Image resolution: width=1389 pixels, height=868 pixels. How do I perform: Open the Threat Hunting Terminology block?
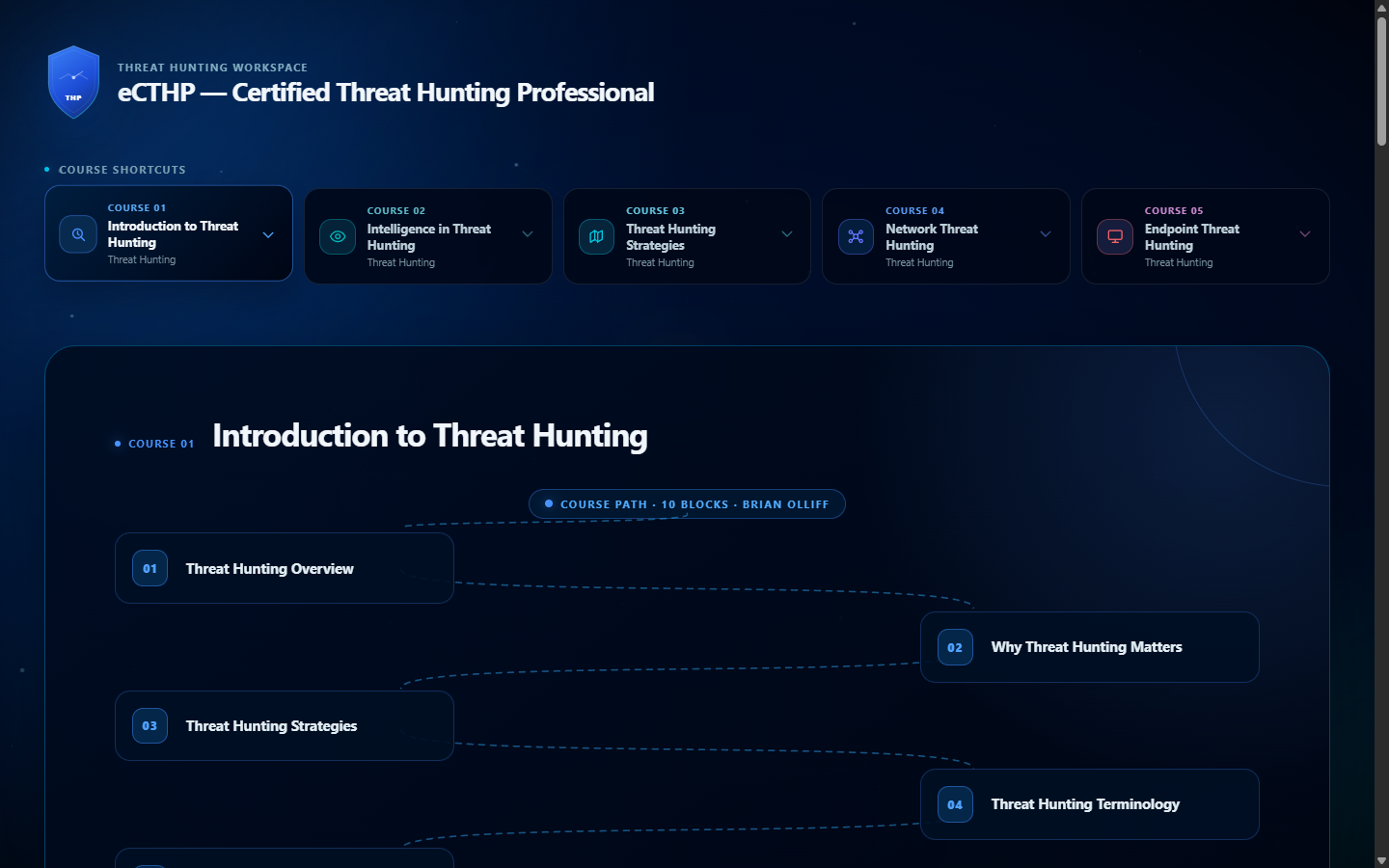pos(1090,804)
